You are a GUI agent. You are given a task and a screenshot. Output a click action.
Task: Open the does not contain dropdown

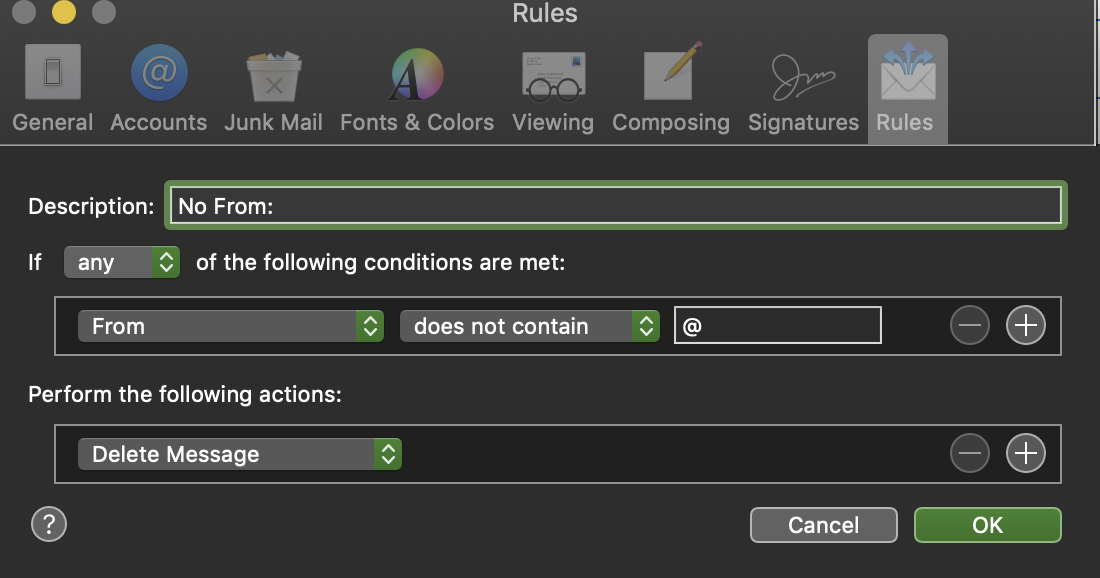tap(529, 326)
